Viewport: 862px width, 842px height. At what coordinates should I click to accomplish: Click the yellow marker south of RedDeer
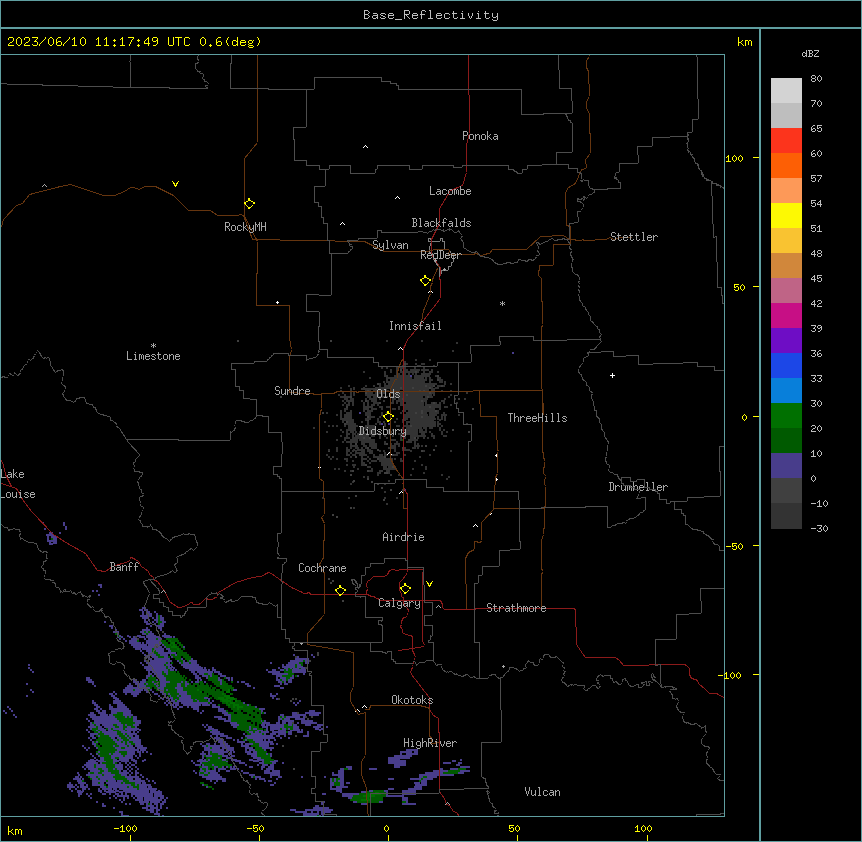coord(426,280)
